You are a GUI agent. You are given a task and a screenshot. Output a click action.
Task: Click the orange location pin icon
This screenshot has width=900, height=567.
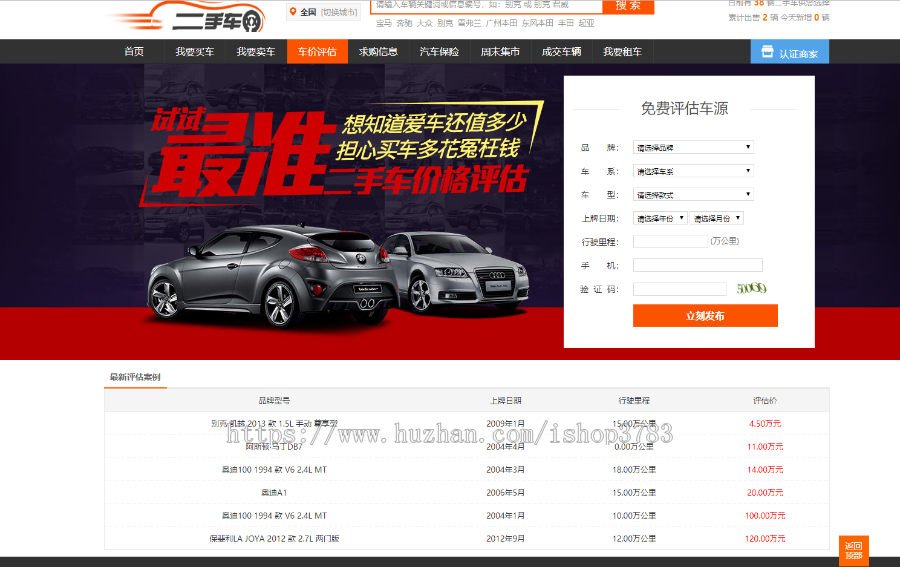(293, 11)
